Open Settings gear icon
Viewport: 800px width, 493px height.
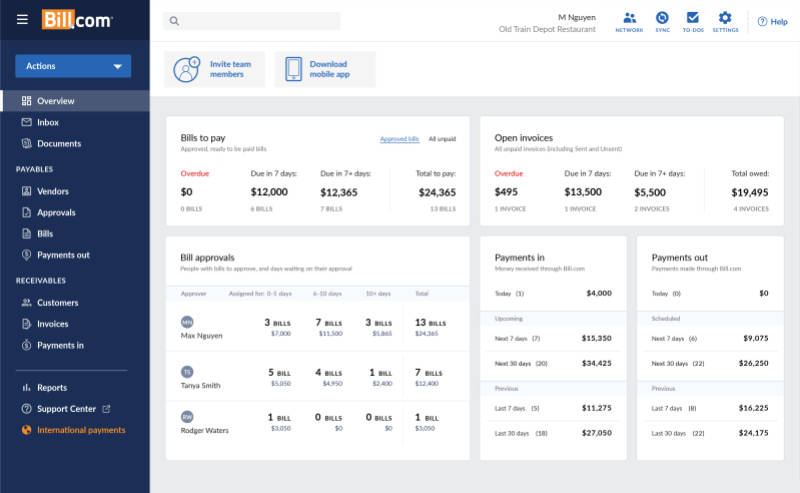[x=725, y=18]
